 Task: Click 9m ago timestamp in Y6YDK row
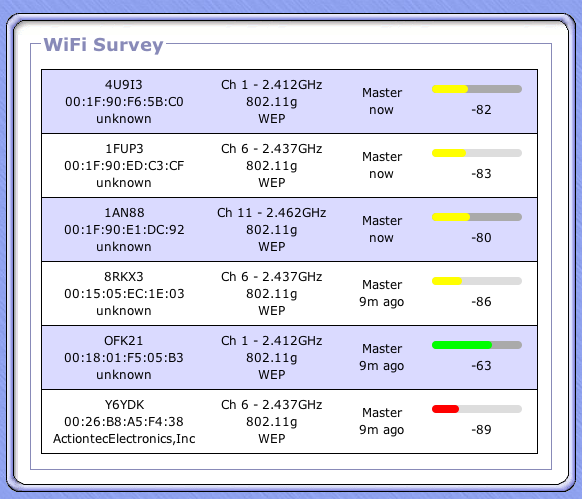(382, 430)
